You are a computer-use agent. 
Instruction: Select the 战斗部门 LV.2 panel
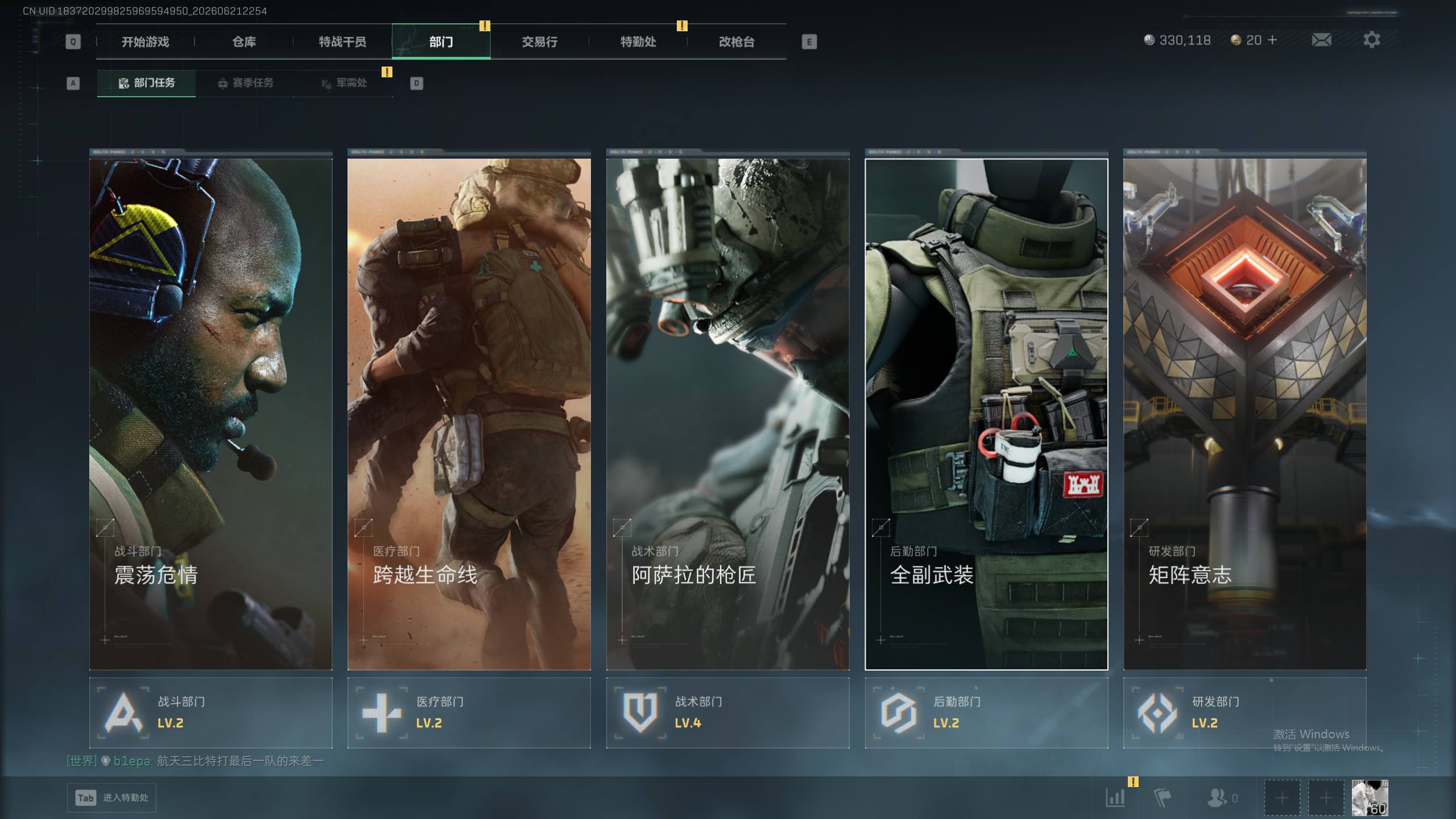210,713
